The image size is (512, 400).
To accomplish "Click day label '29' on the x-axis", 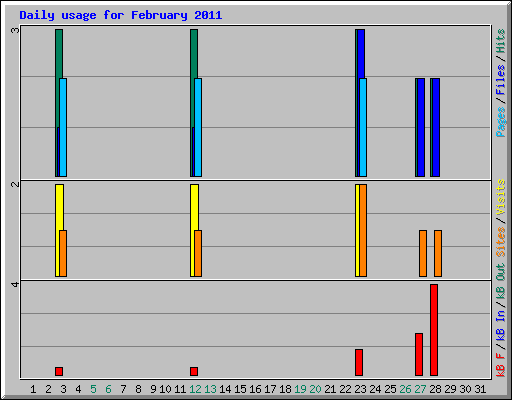I will (450, 389).
